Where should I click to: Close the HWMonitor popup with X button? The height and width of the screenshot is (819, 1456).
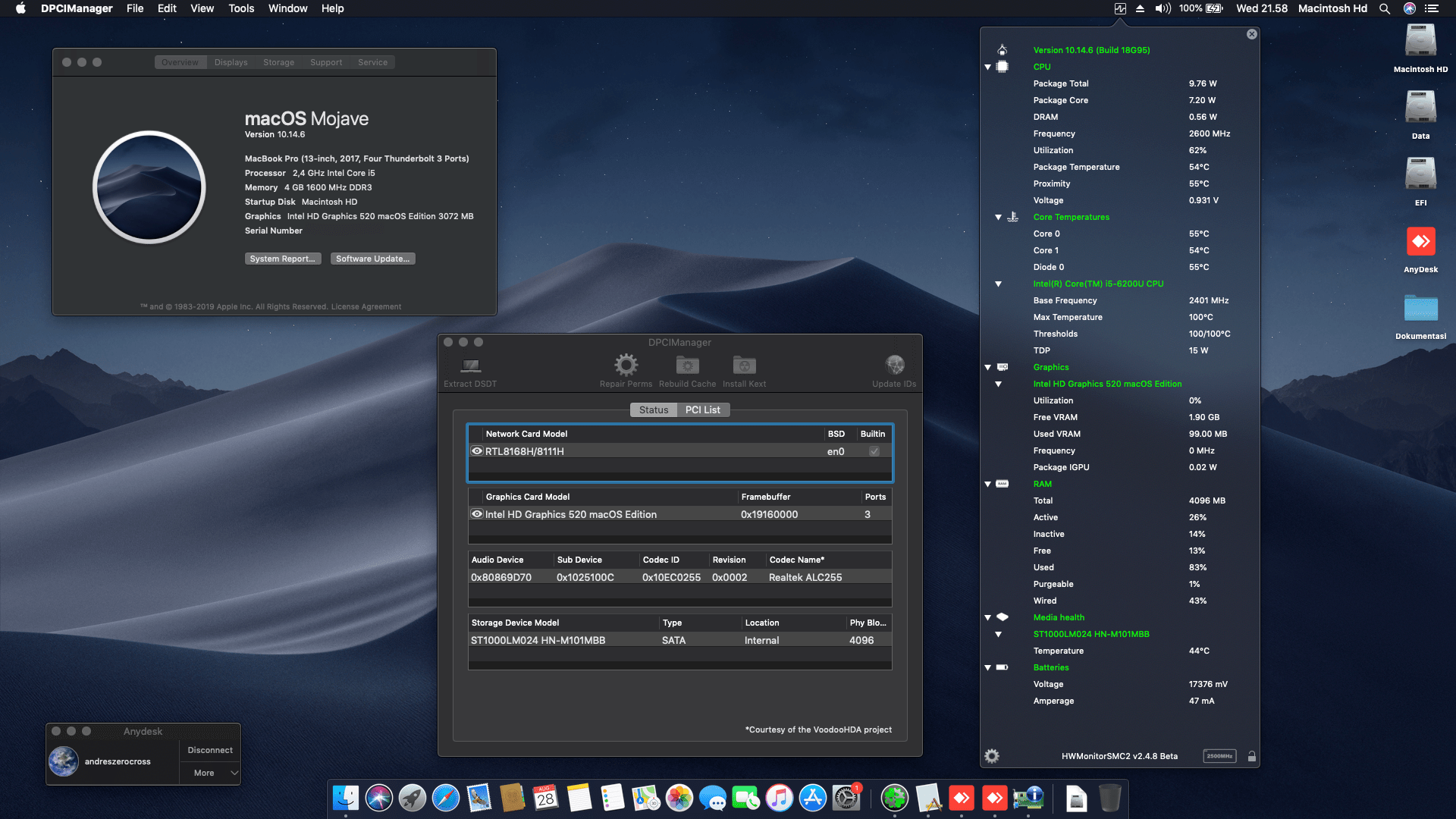click(1252, 34)
